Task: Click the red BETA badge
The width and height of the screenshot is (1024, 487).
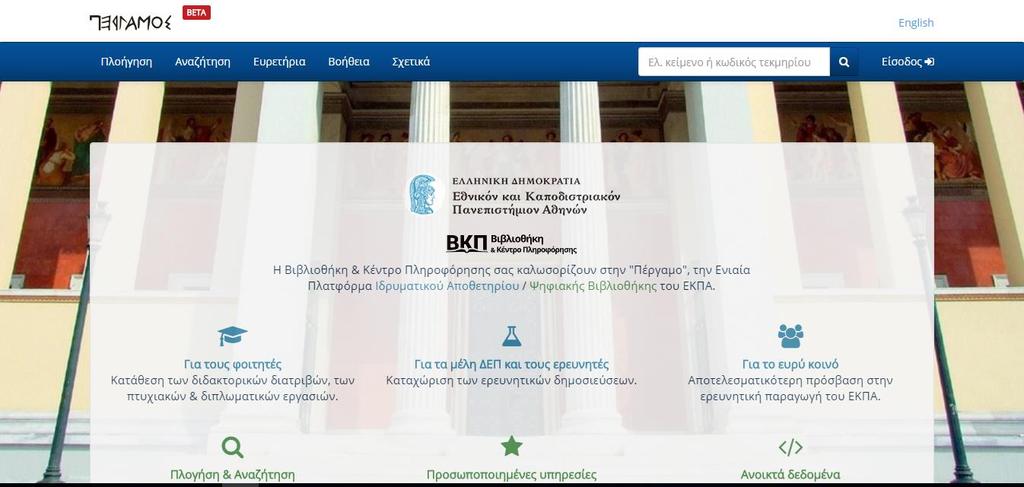Action: pyautogui.click(x=197, y=12)
